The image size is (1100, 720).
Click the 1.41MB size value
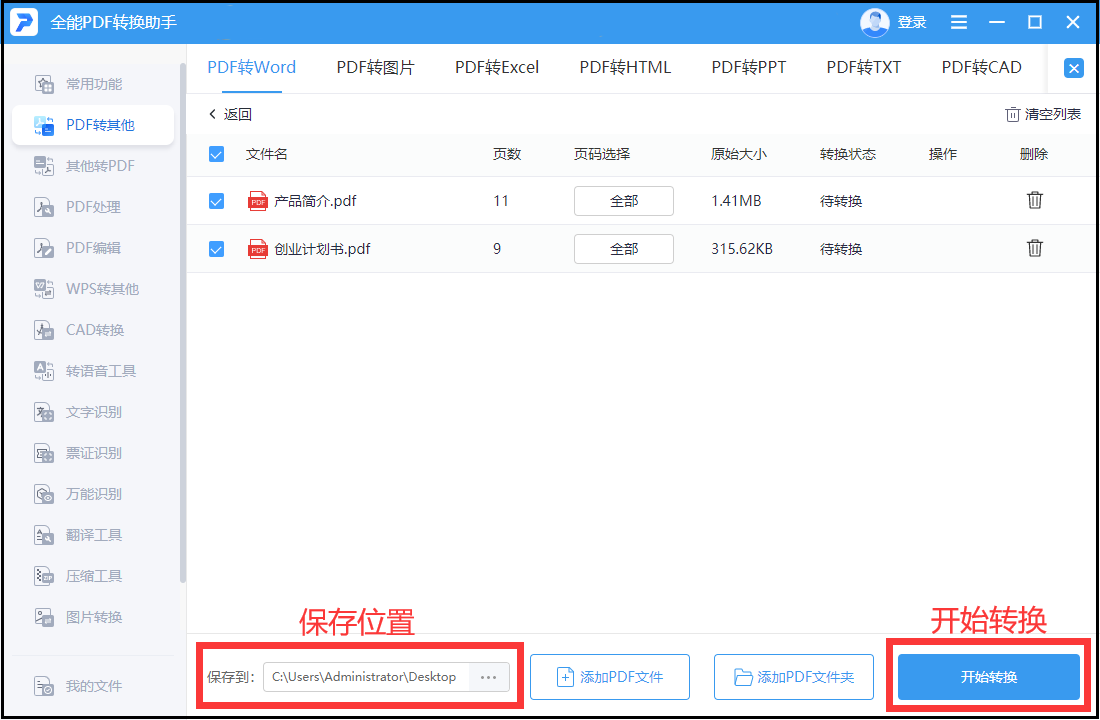[x=736, y=201]
